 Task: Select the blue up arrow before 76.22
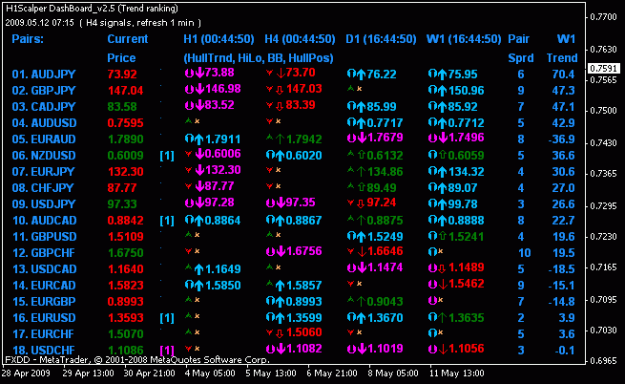point(361,74)
